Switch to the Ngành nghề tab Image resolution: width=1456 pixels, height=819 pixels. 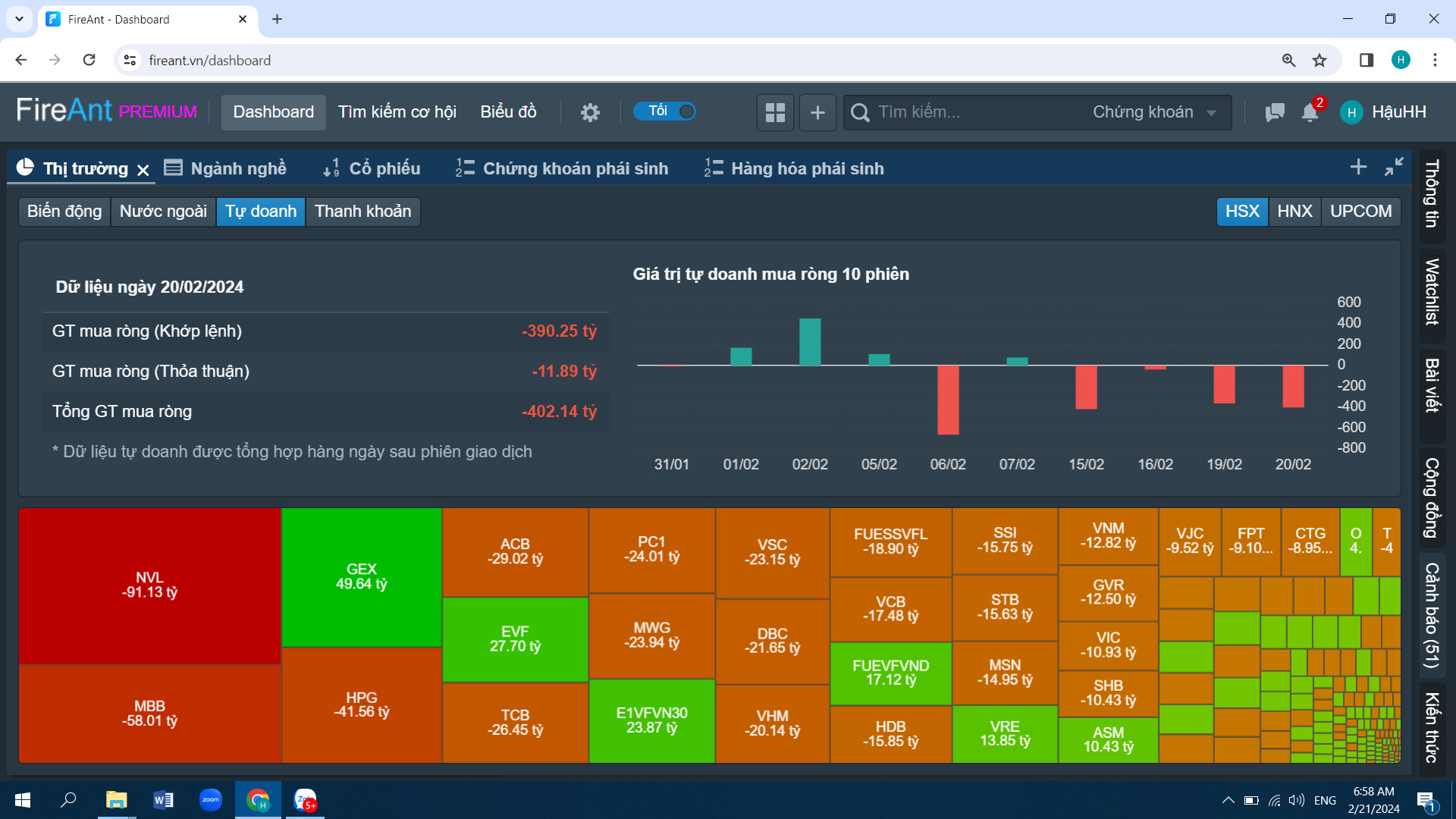226,168
